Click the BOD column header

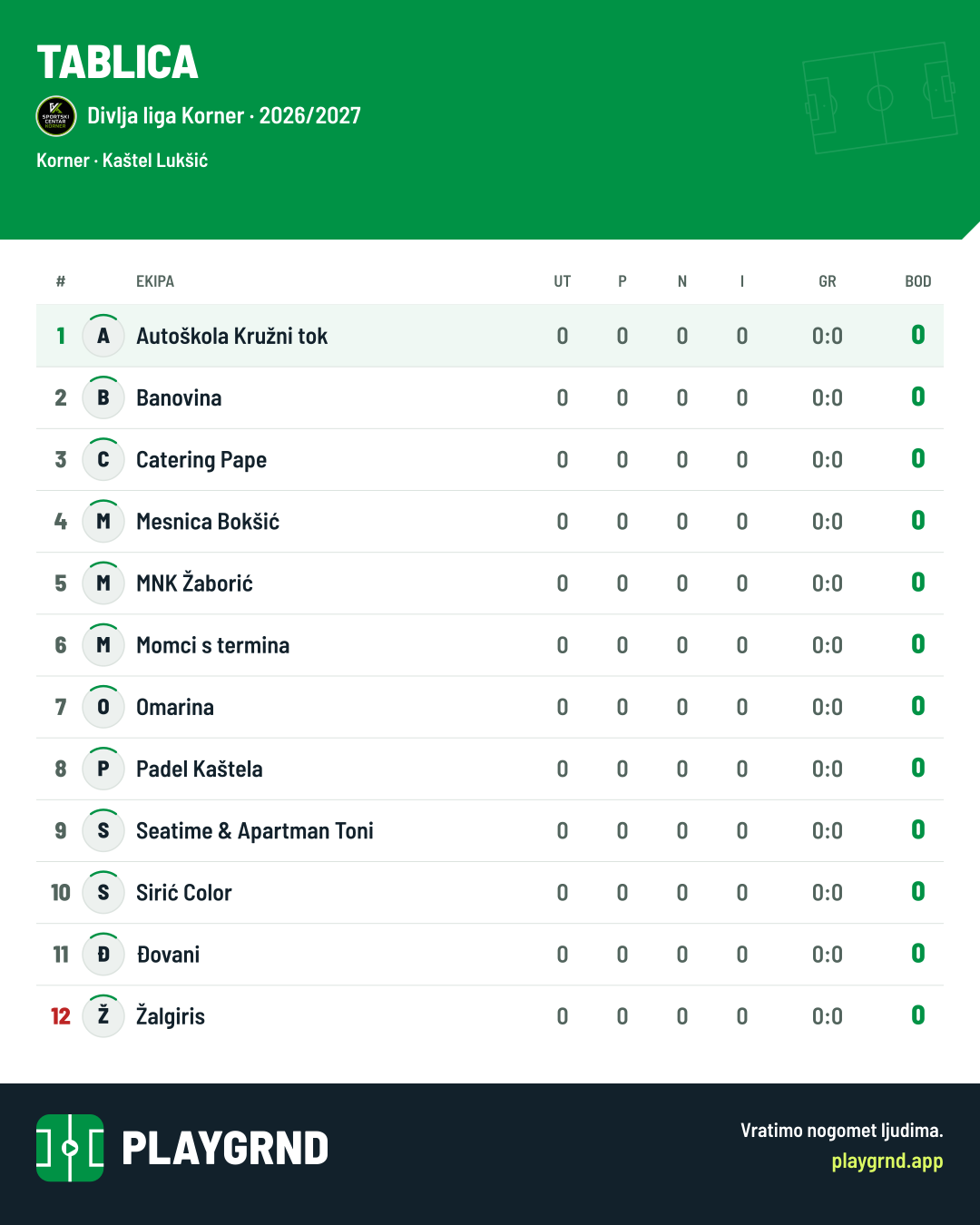point(918,281)
